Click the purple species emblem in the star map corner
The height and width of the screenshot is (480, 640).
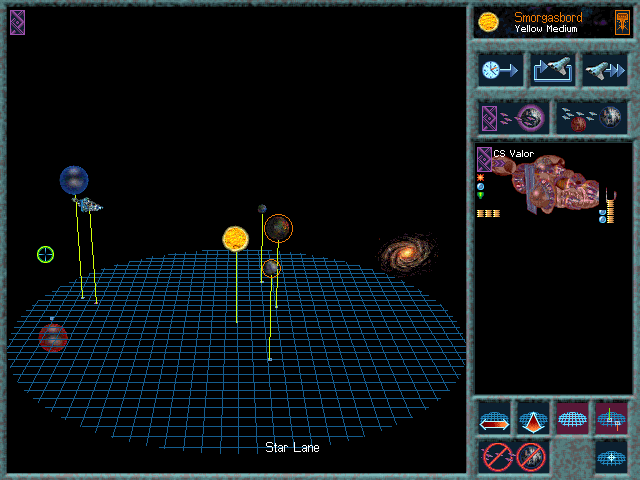[18, 22]
